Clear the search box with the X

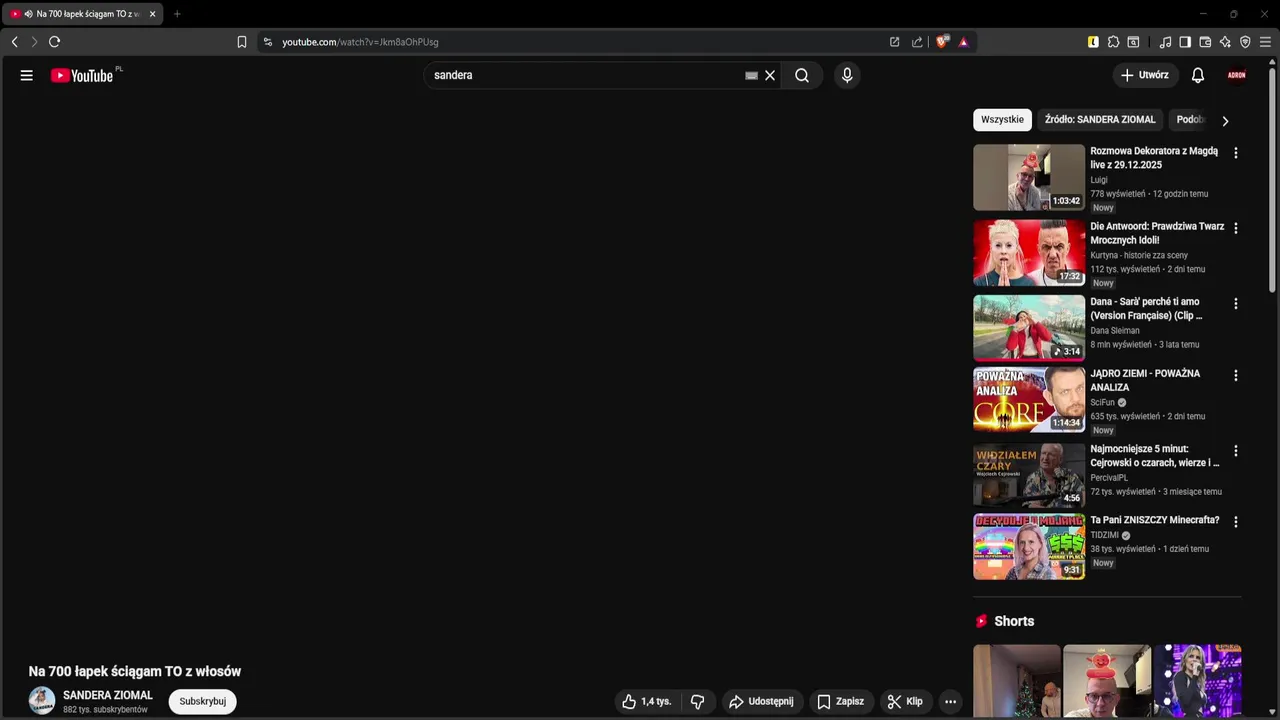pos(770,75)
